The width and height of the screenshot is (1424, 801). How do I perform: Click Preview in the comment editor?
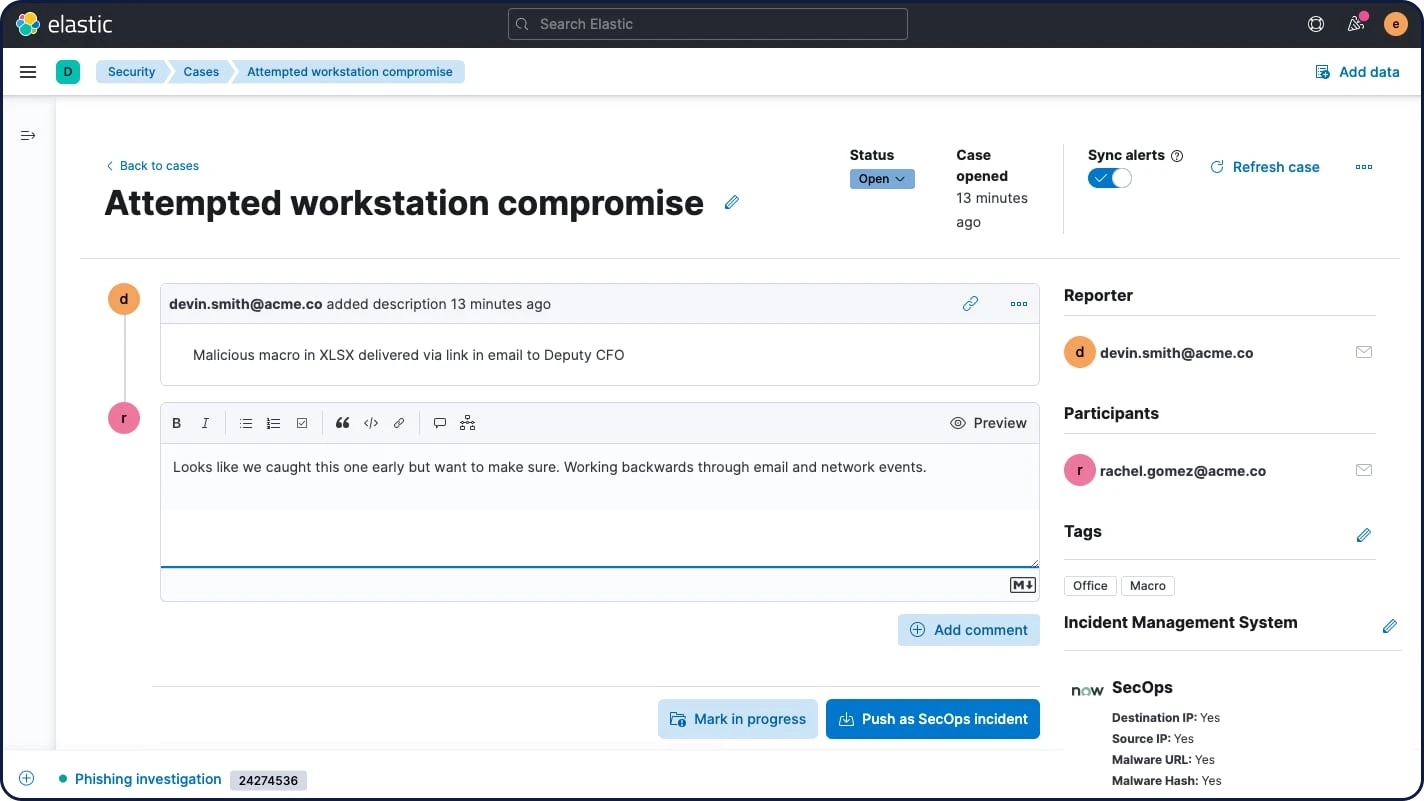(x=988, y=423)
